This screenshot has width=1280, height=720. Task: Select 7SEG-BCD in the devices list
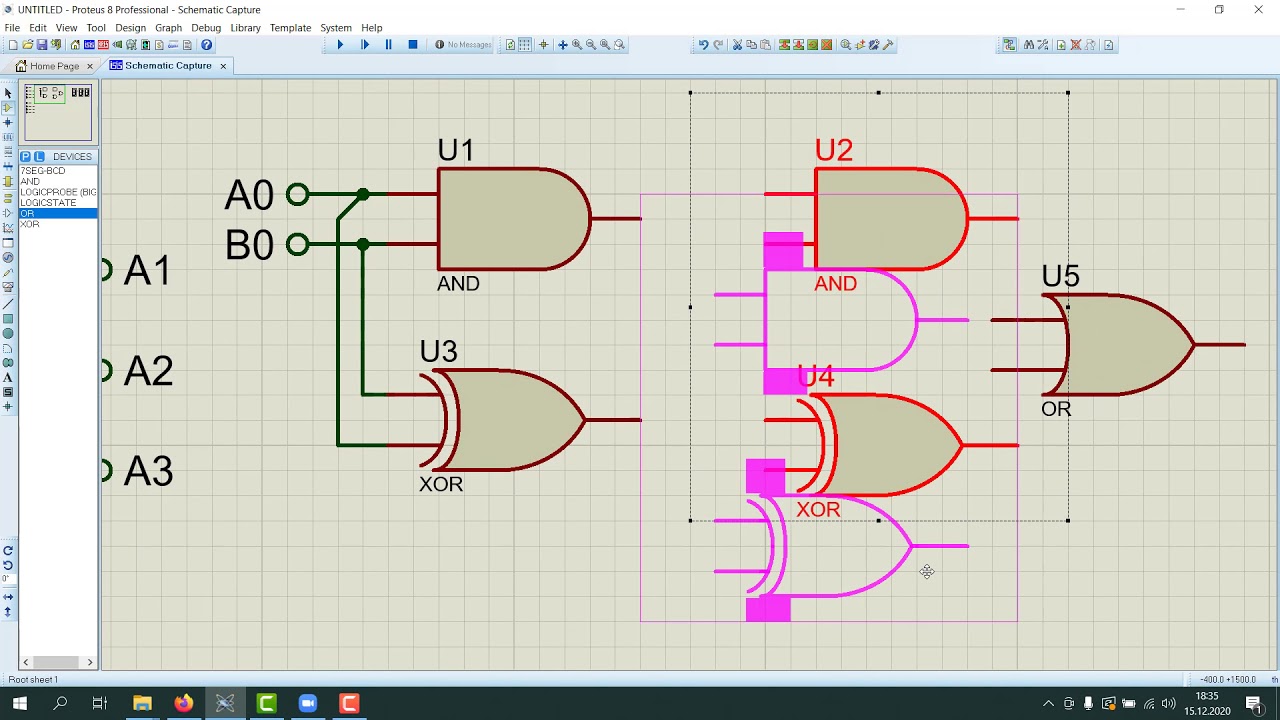[58, 171]
